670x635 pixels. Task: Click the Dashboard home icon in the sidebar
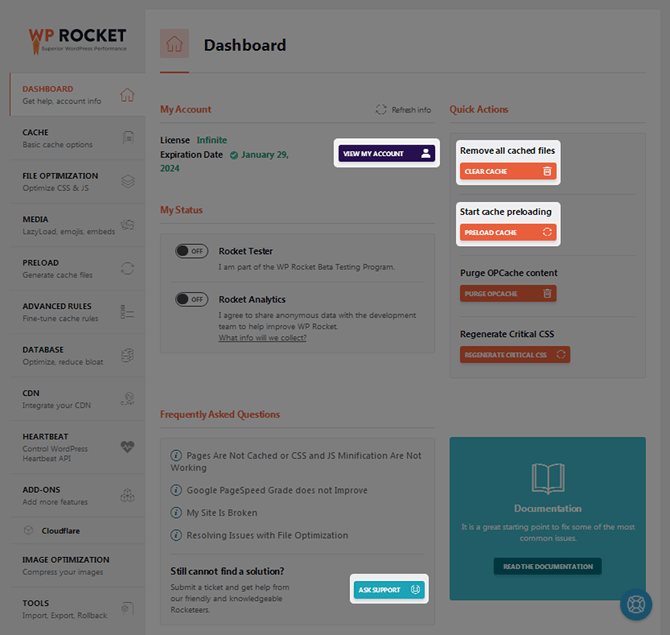click(127, 94)
